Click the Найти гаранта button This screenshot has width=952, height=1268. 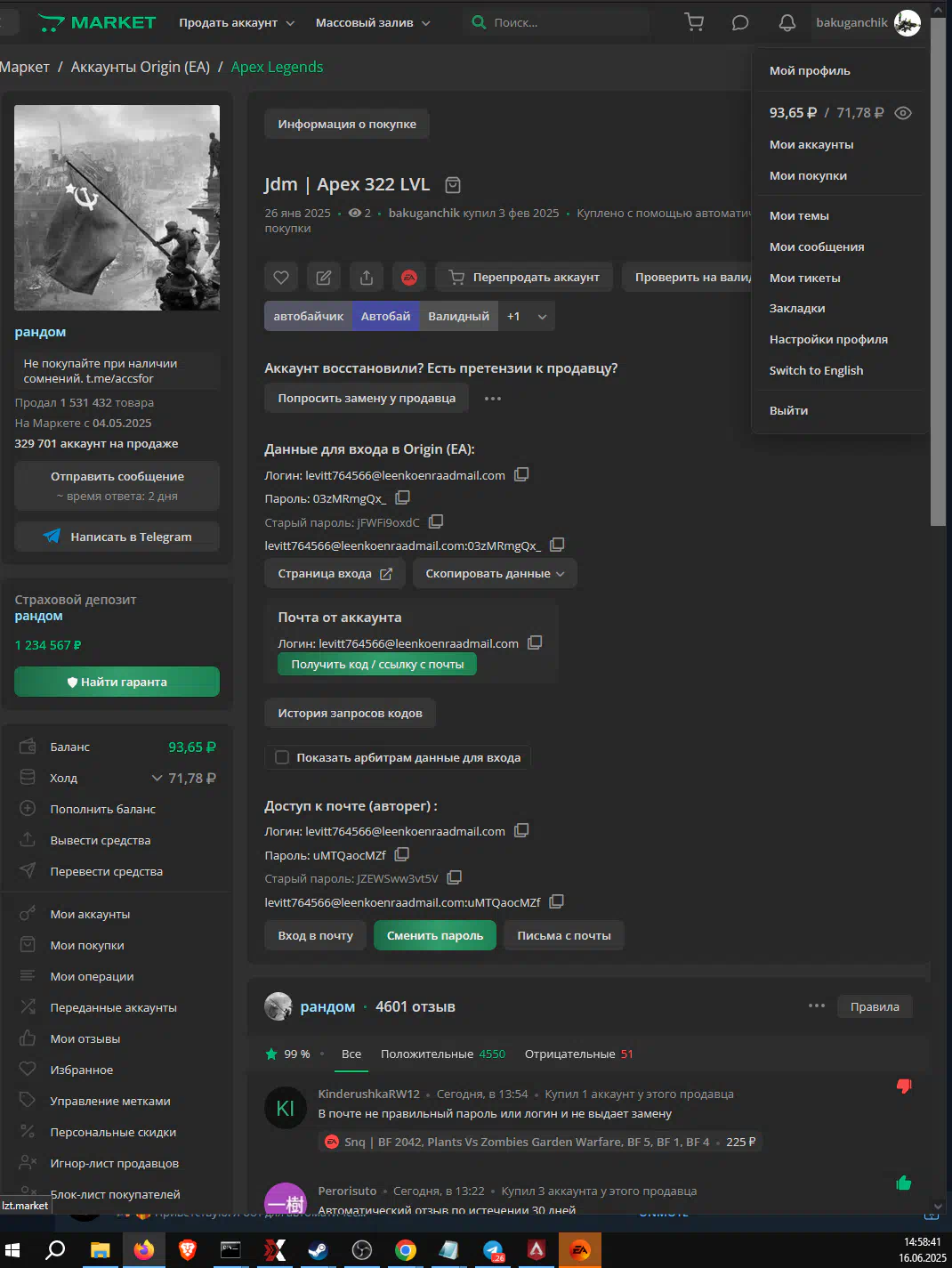pyautogui.click(x=117, y=682)
